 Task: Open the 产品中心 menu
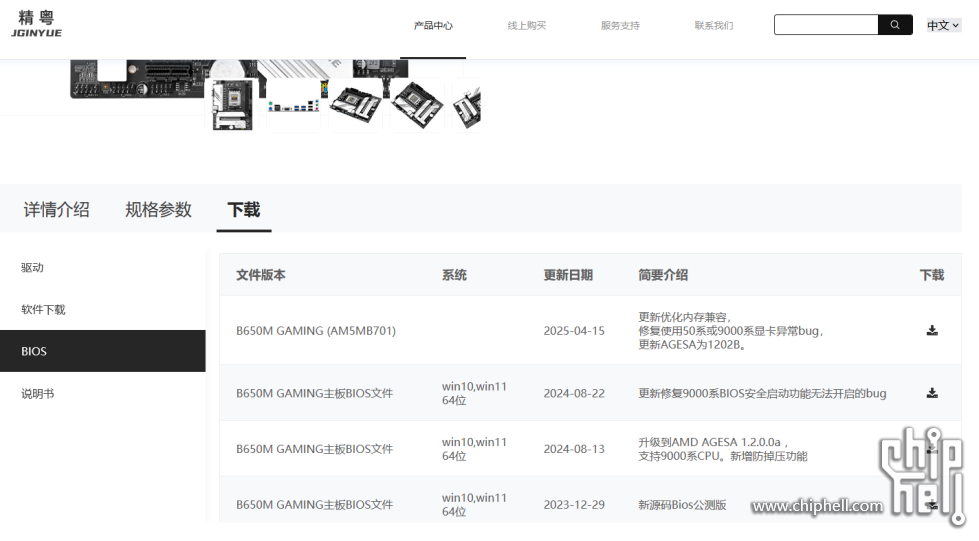[433, 26]
